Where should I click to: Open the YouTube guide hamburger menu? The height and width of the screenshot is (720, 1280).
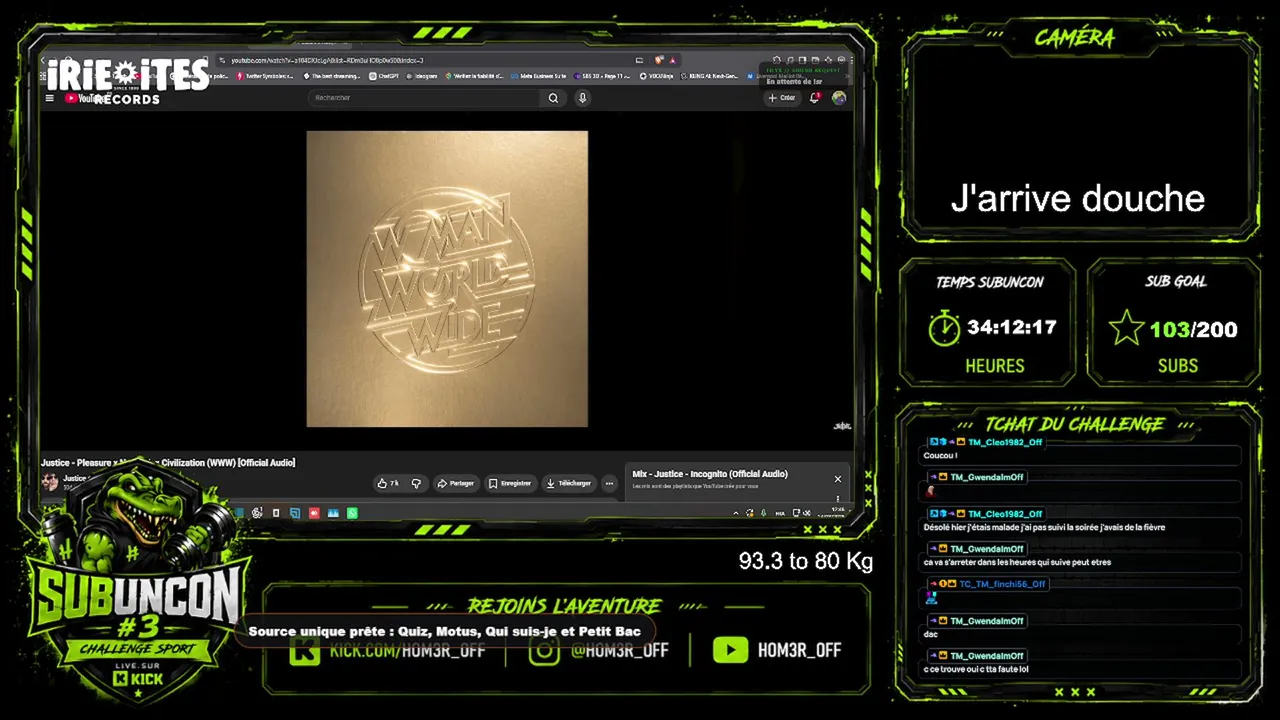(x=50, y=98)
